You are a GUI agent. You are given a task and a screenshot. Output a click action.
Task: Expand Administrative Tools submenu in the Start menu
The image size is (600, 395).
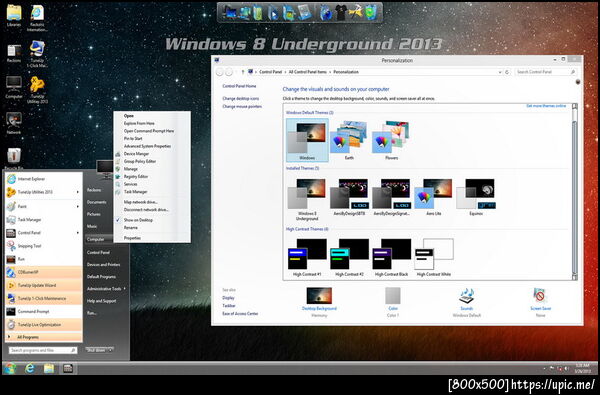click(x=125, y=289)
